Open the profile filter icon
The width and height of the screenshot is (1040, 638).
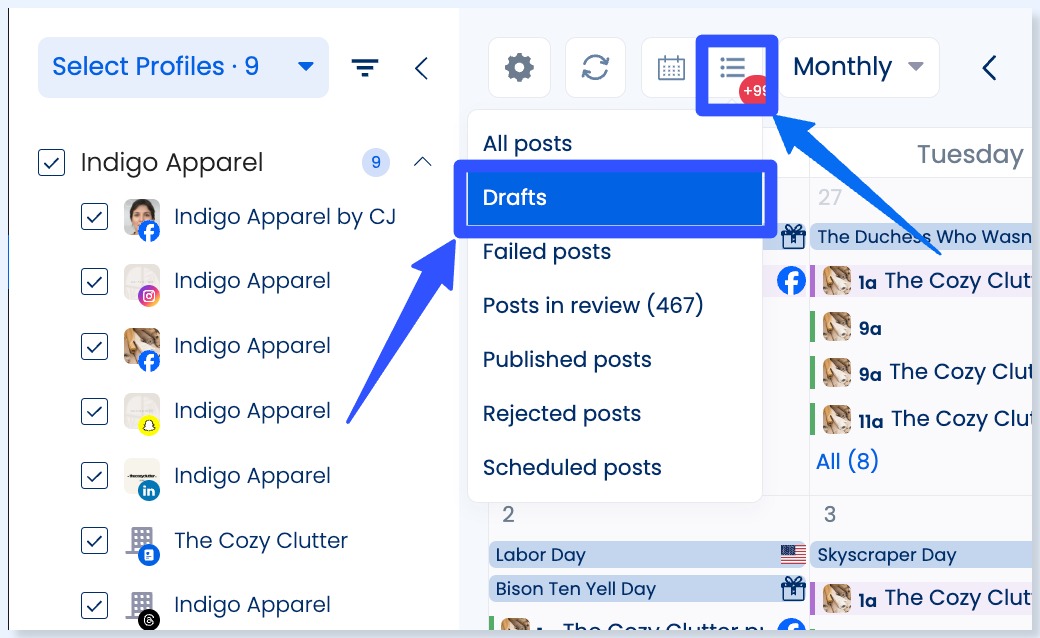pyautogui.click(x=365, y=67)
